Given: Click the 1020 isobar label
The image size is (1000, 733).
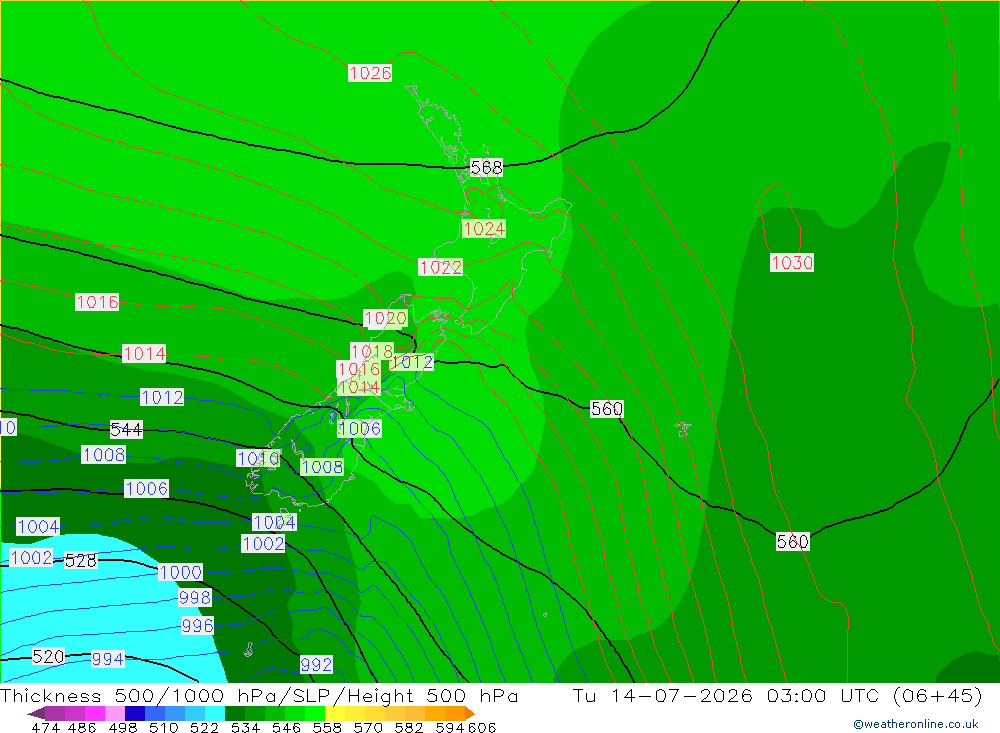Looking at the screenshot, I should pyautogui.click(x=385, y=318).
